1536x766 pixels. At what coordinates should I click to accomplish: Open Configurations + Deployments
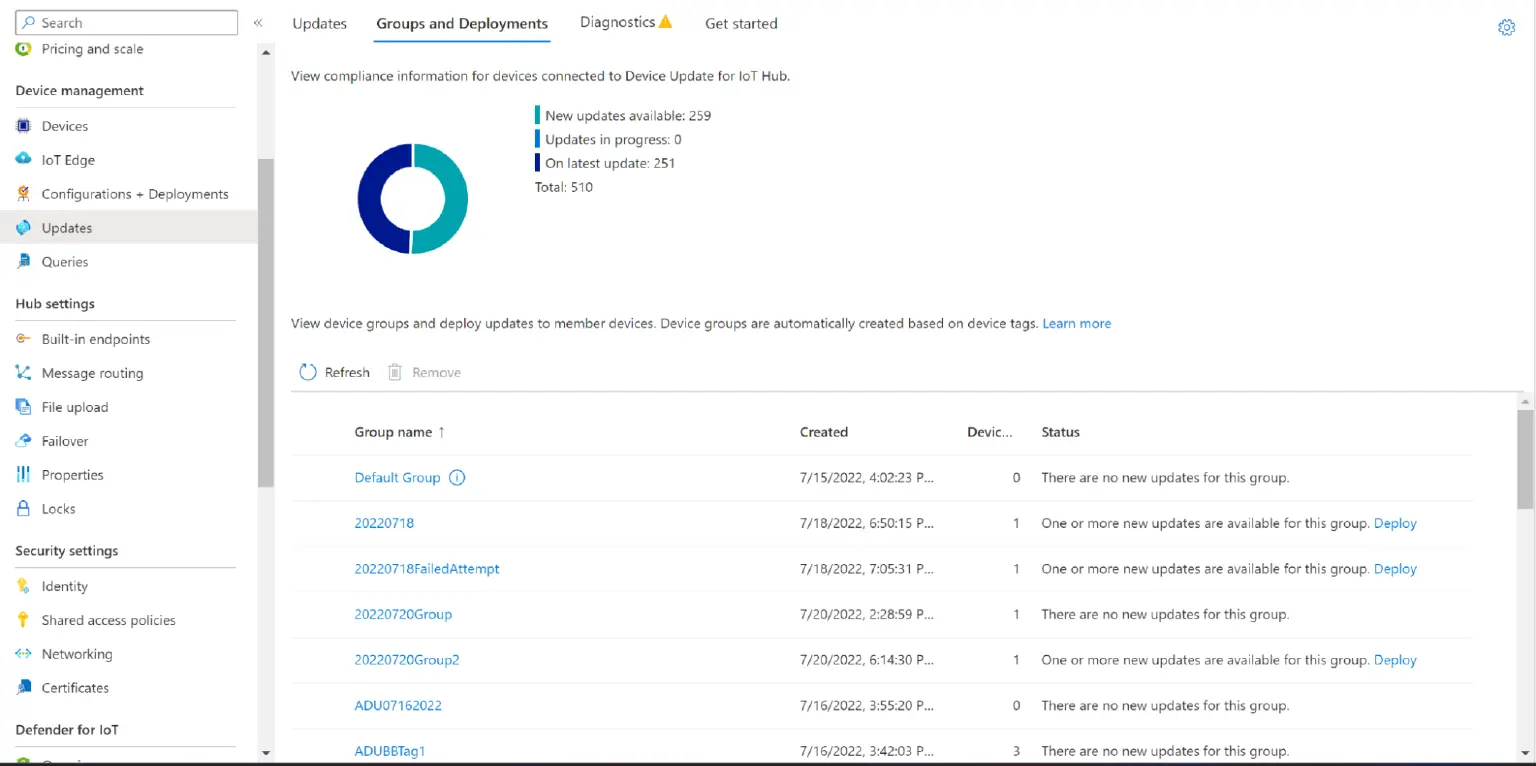[x=134, y=193]
